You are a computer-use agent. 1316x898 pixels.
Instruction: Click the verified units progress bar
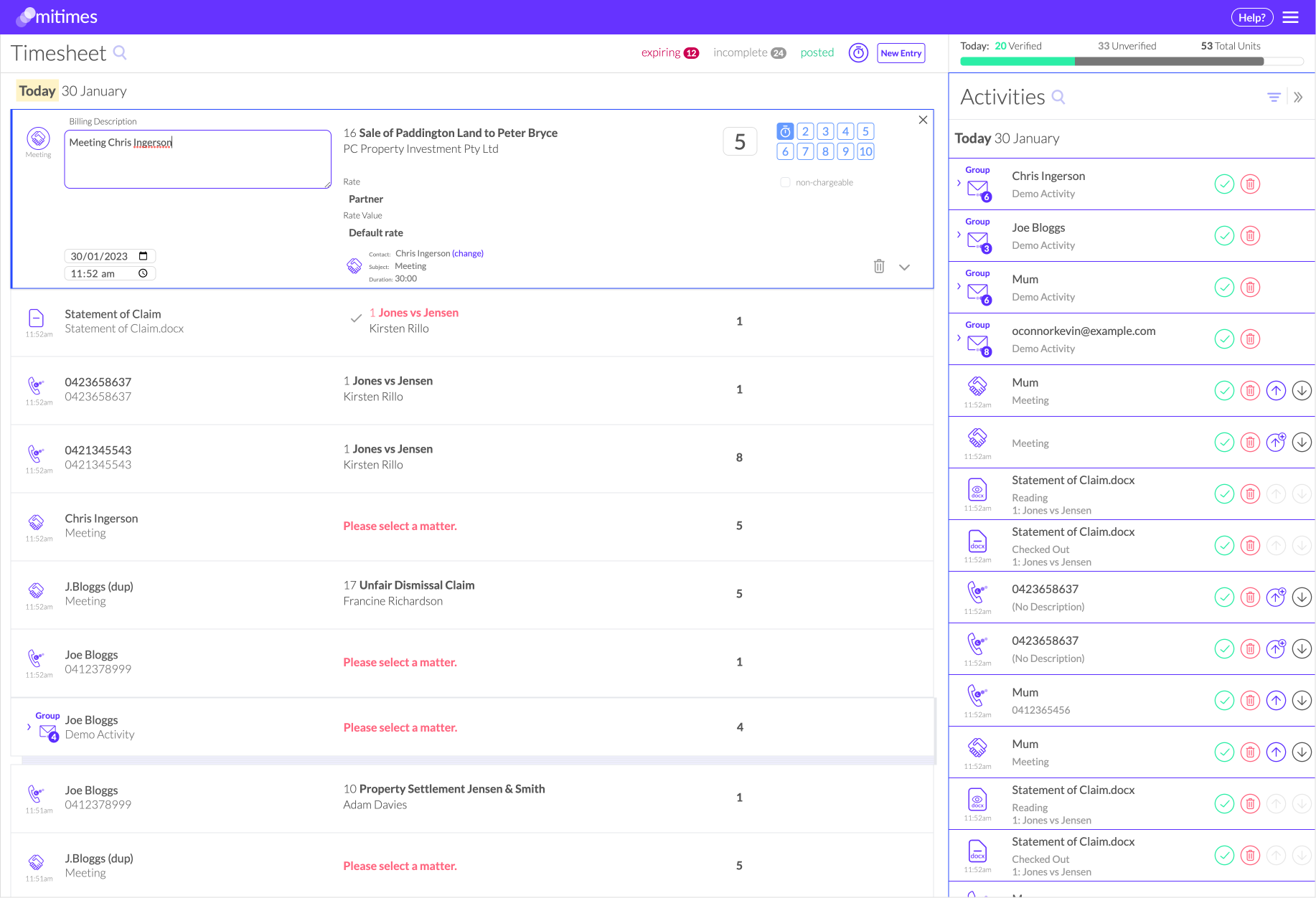(1017, 62)
